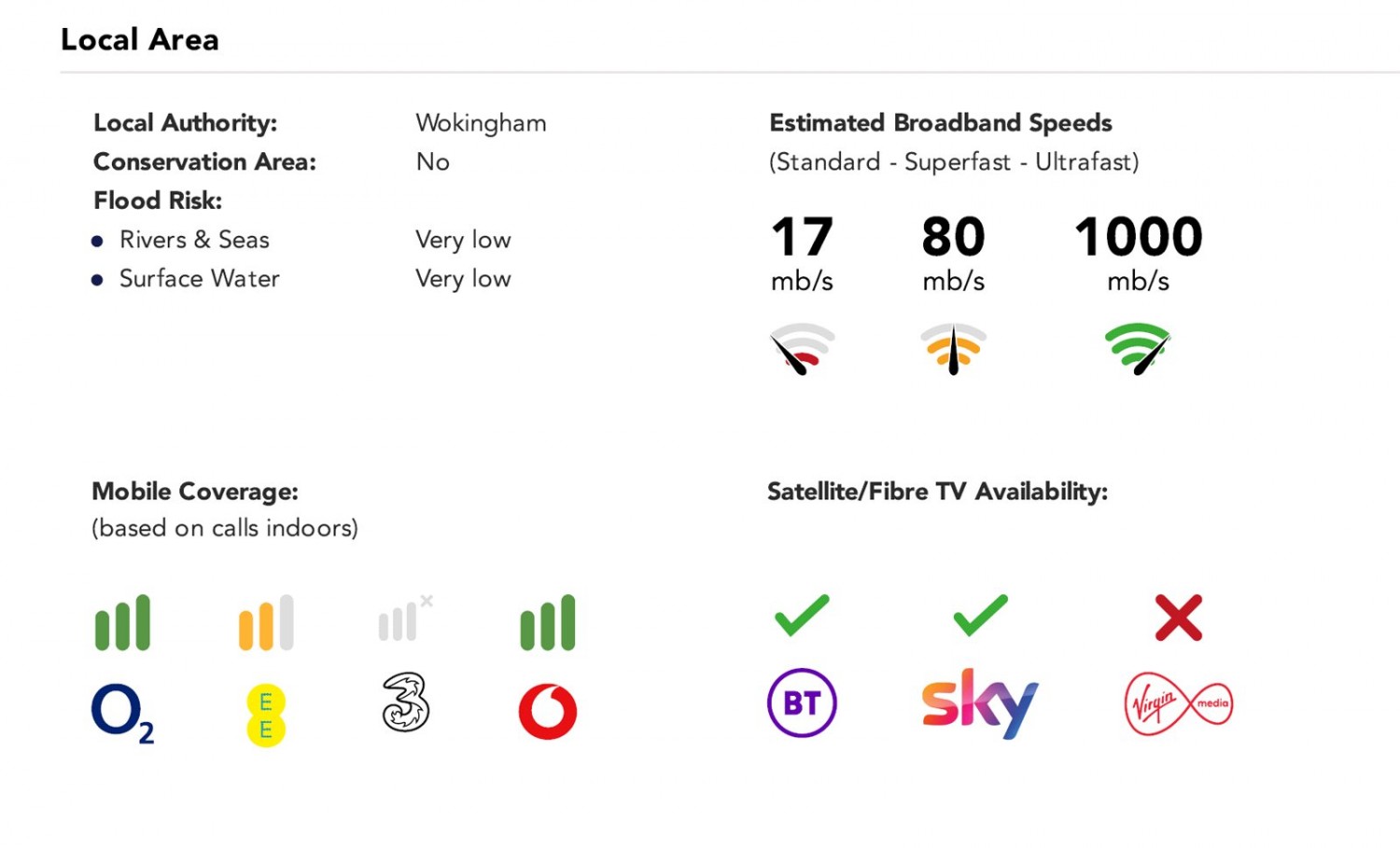Click the EE orange signal bars
Image resolution: width=1400 pixels, height=848 pixels.
click(x=266, y=622)
